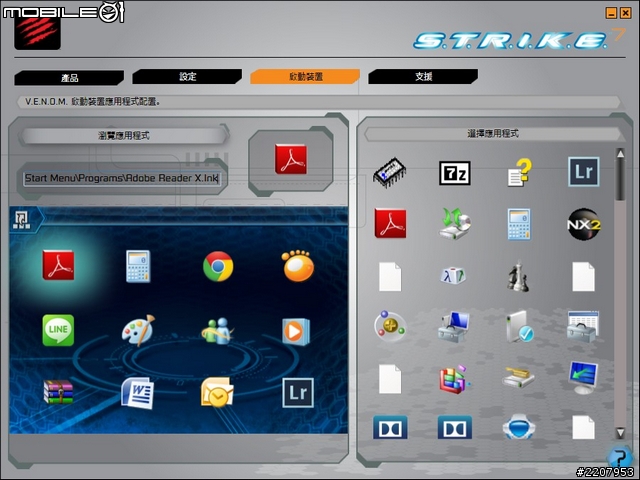Click the Adobe Reader preview icon box
Screen dimensions: 640x480
pyautogui.click(x=291, y=160)
